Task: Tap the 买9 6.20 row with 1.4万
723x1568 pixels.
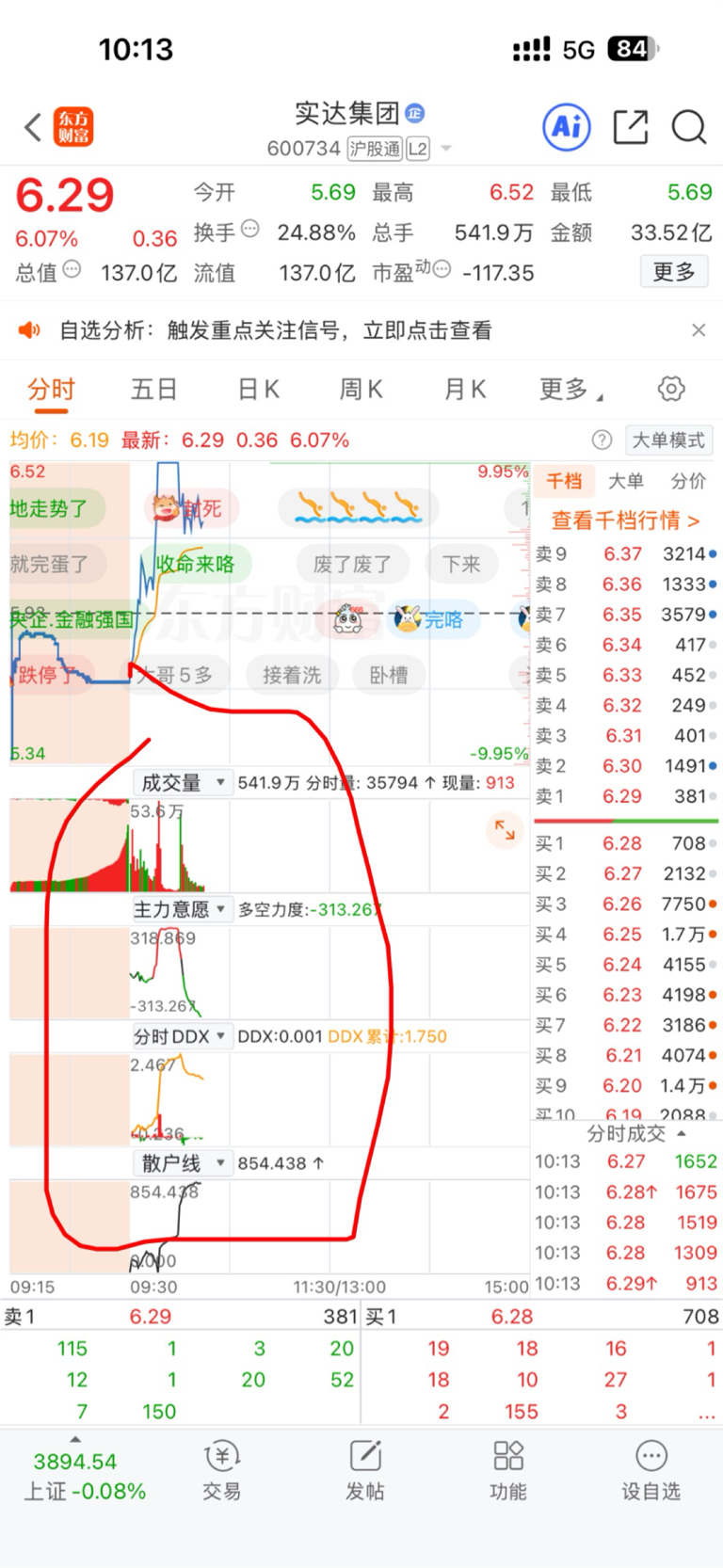Action: pos(626,1085)
